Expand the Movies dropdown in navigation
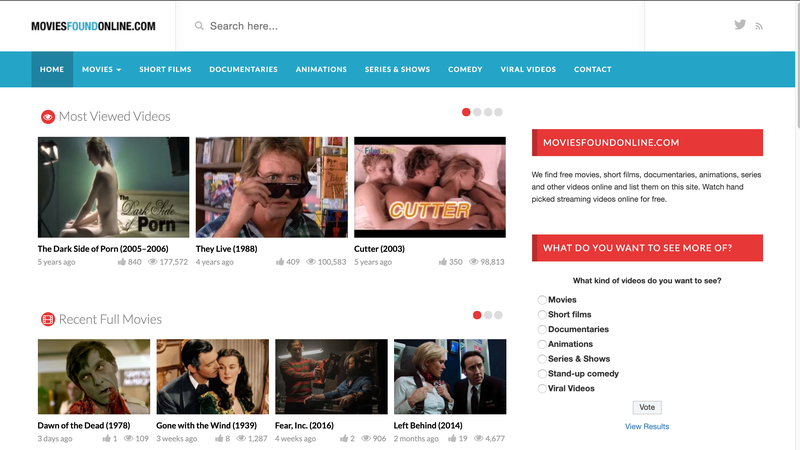Viewport: 800px width, 450px height. coord(102,69)
